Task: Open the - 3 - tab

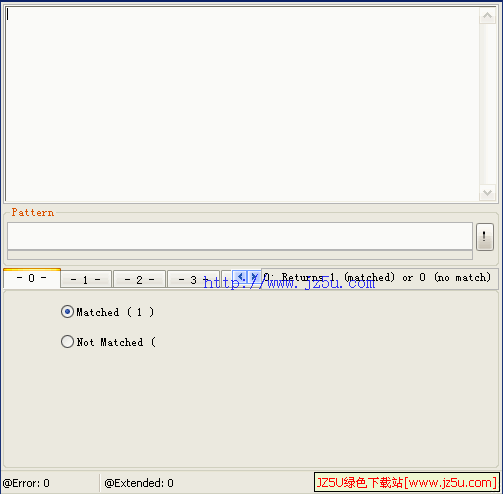Action: 193,279
